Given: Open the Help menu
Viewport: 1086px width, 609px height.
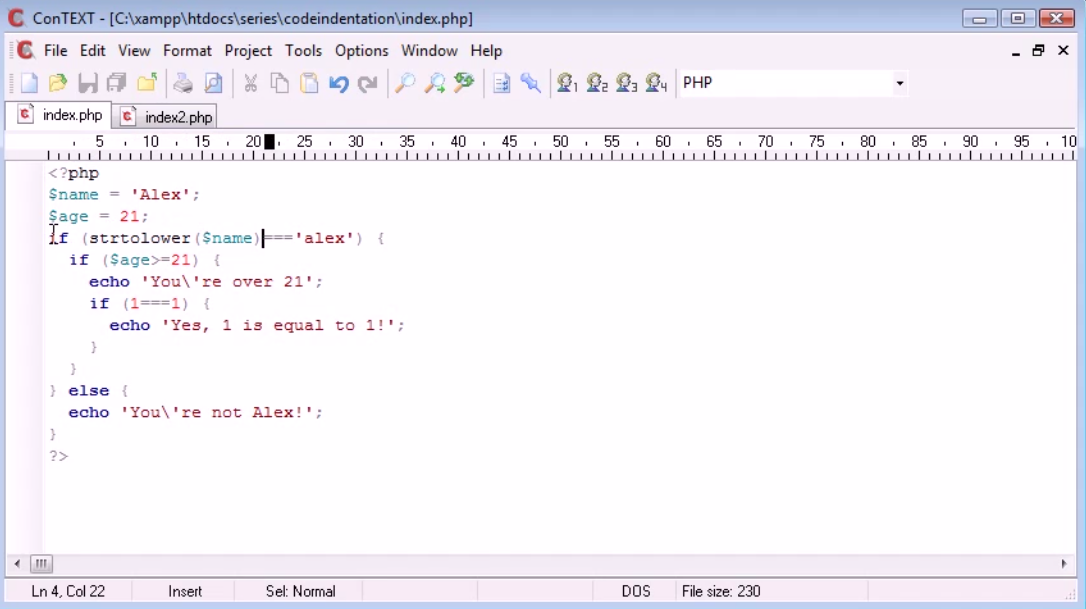Looking at the screenshot, I should pyautogui.click(x=487, y=50).
